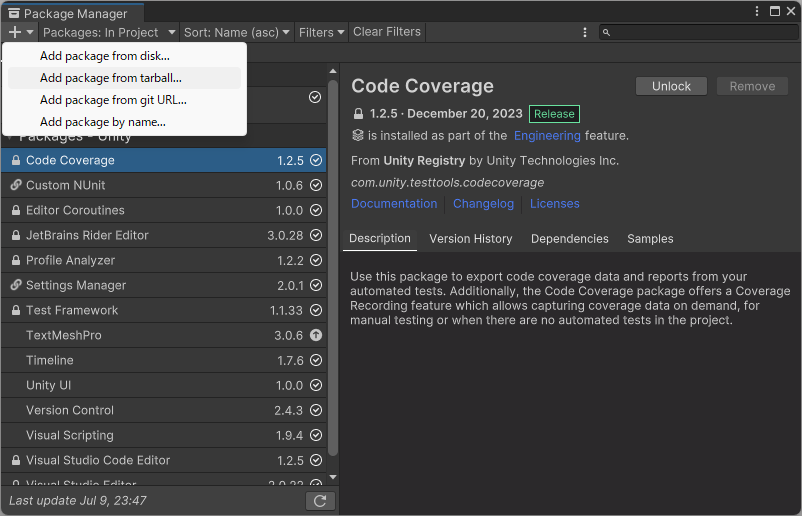The image size is (802, 516).
Task: Select Profile Analyzer package row
Action: coord(164,260)
